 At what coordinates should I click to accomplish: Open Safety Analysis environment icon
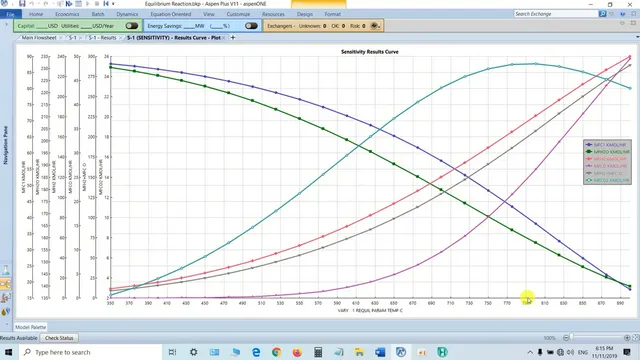6,298
